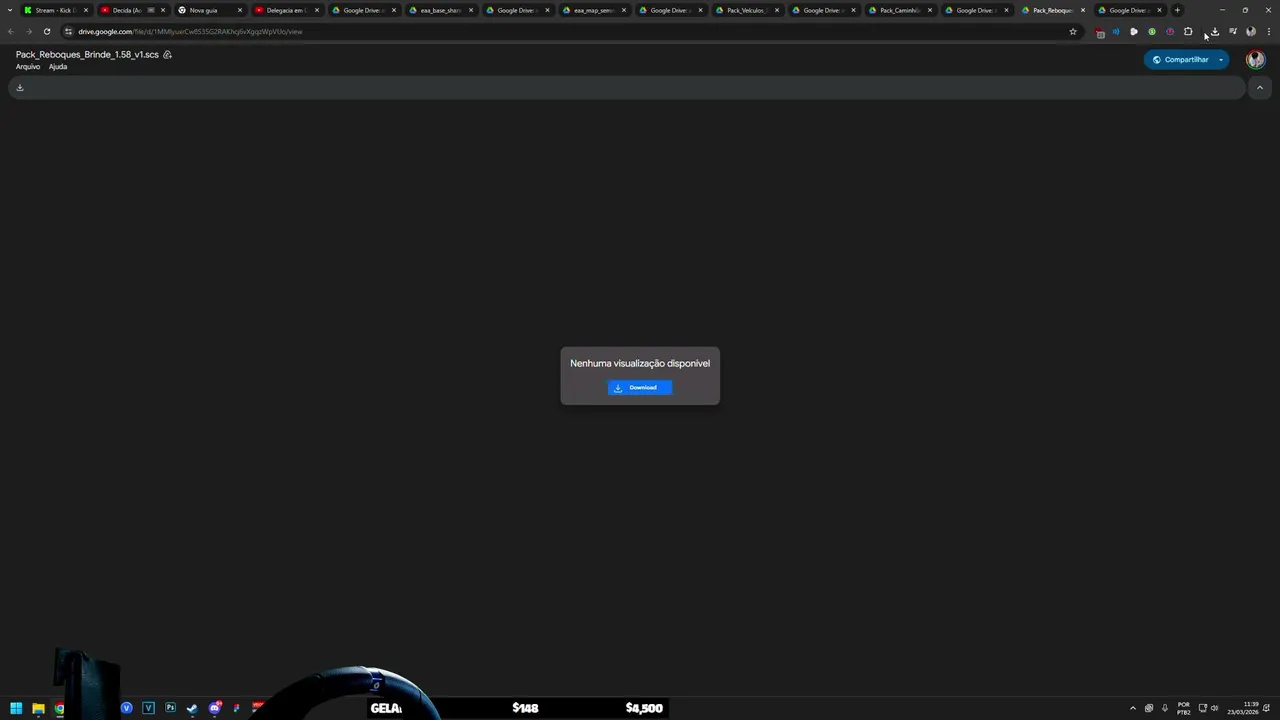Open File Explorer from the taskbar
The width and height of the screenshot is (1280, 720).
(38, 708)
